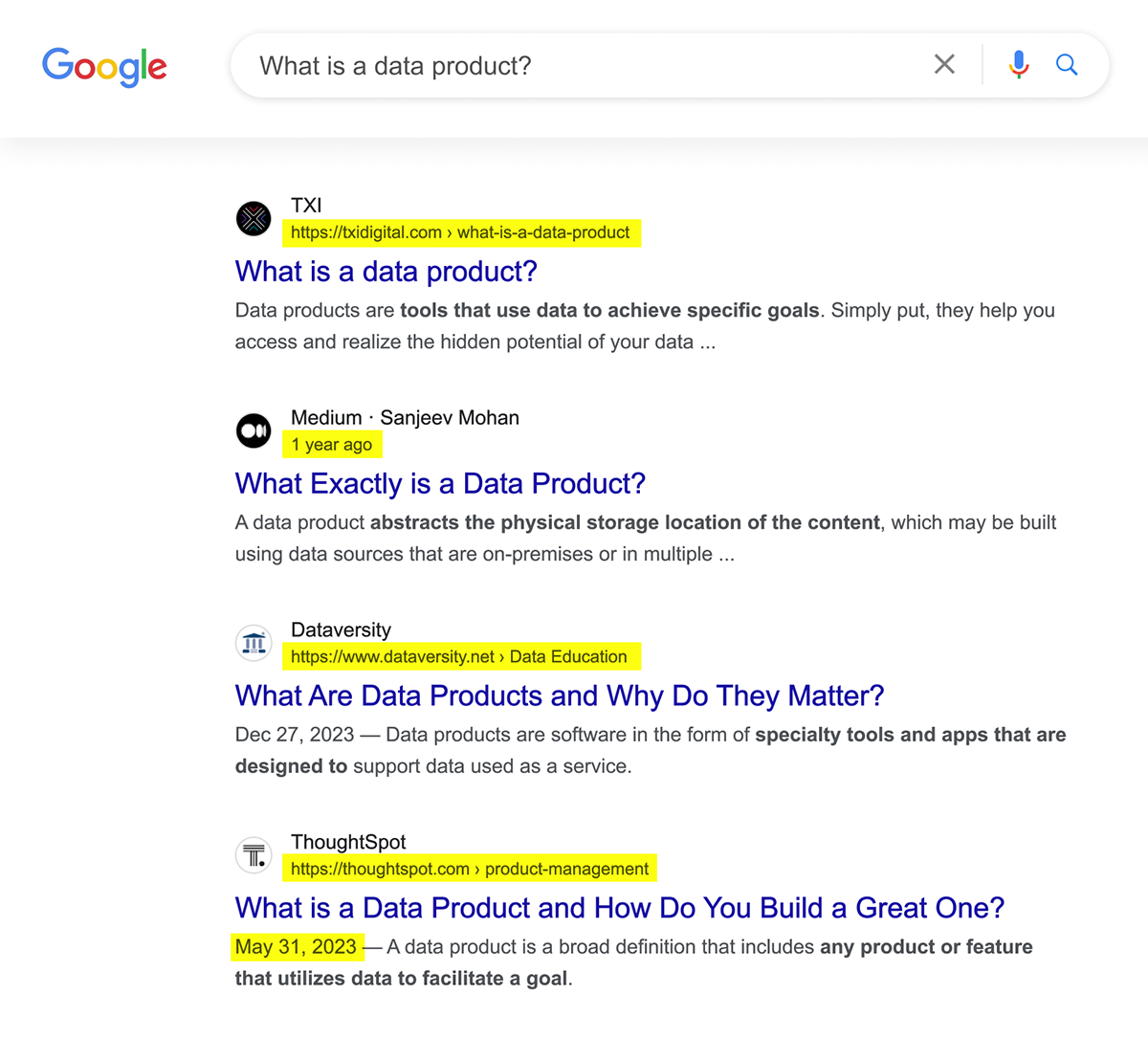
Task: Click the blue magnifying glass search icon
Action: click(x=1067, y=64)
